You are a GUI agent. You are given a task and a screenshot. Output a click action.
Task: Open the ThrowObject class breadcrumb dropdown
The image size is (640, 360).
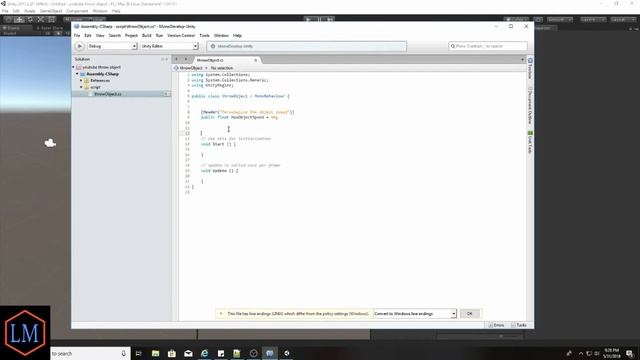[x=191, y=68]
